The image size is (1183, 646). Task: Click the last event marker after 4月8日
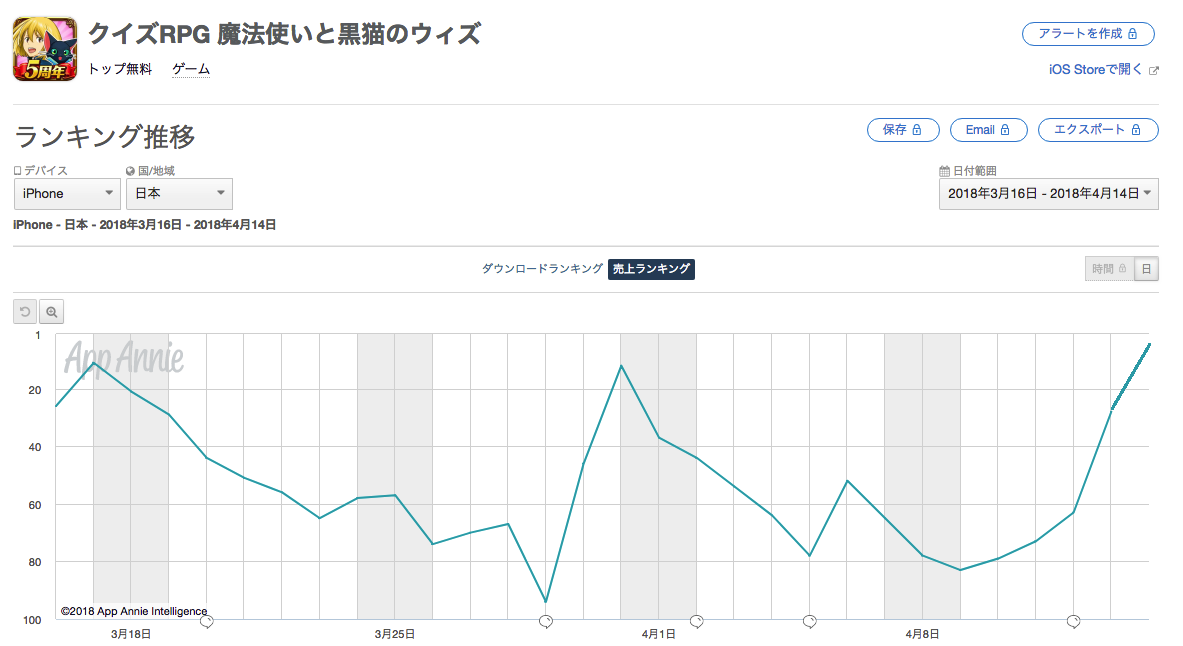click(x=1074, y=622)
